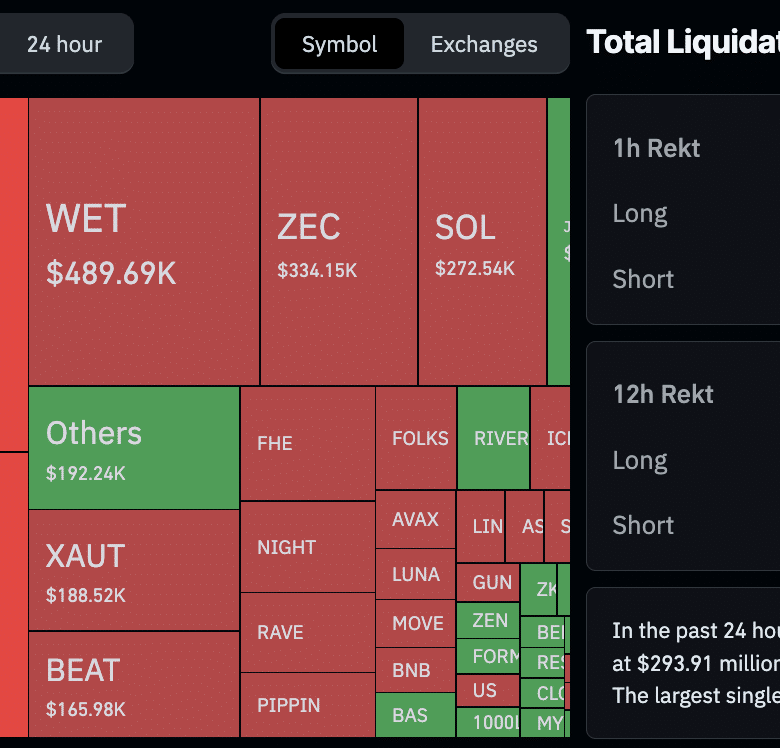Screen dimensions: 780x748
Task: Click the BEAT $165.98K tile
Action: [x=133, y=685]
